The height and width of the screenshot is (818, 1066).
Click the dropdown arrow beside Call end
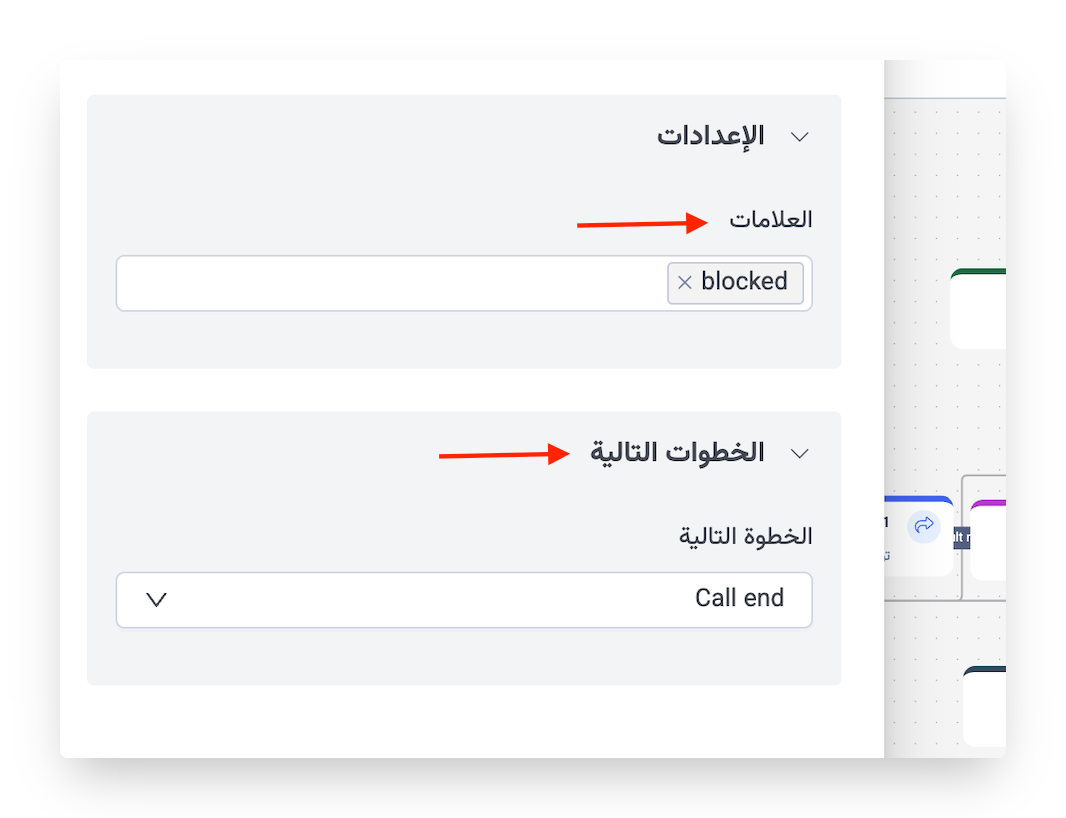(156, 599)
